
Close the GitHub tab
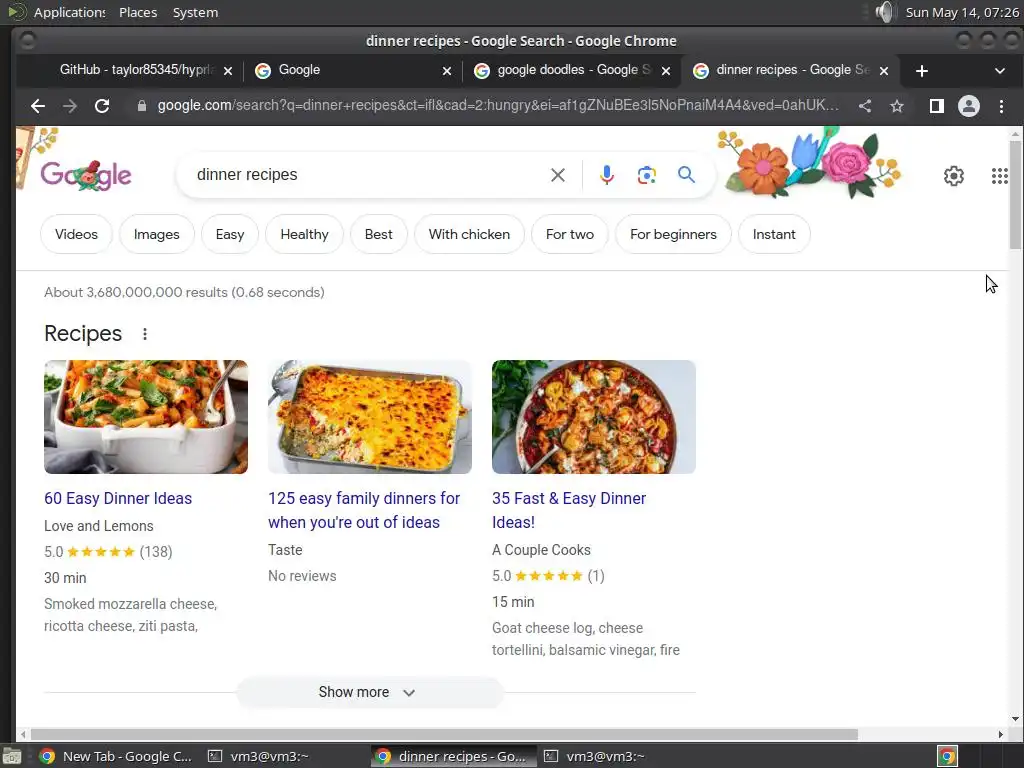[x=228, y=71]
